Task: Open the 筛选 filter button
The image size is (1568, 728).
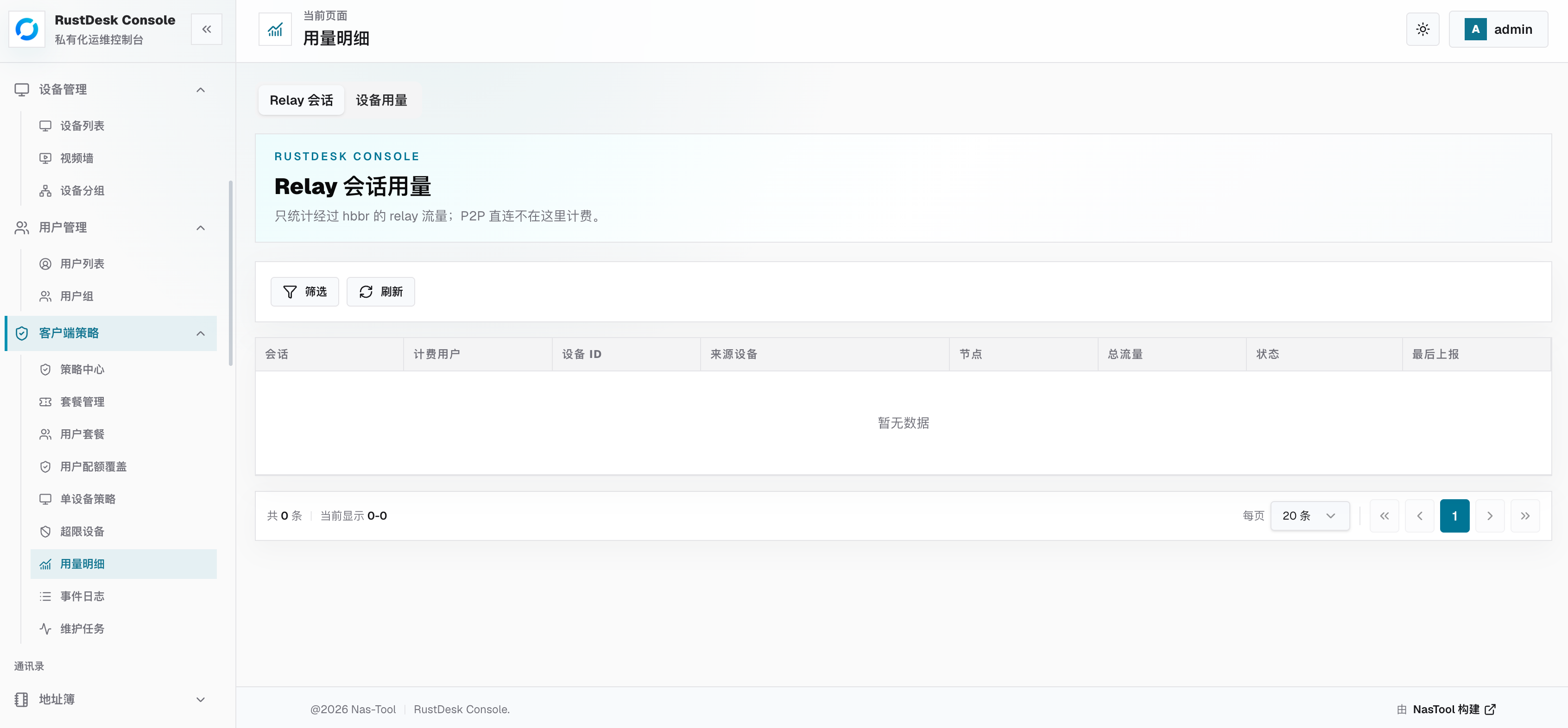Action: [x=304, y=292]
